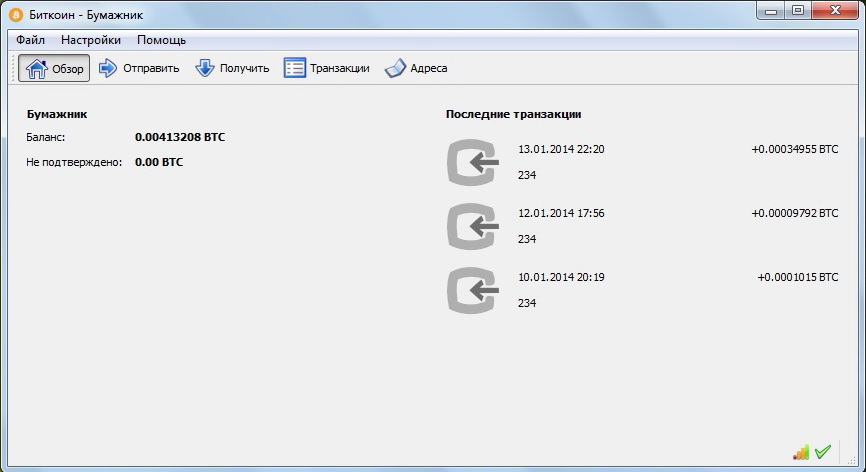Open the Файл menu

(30, 40)
